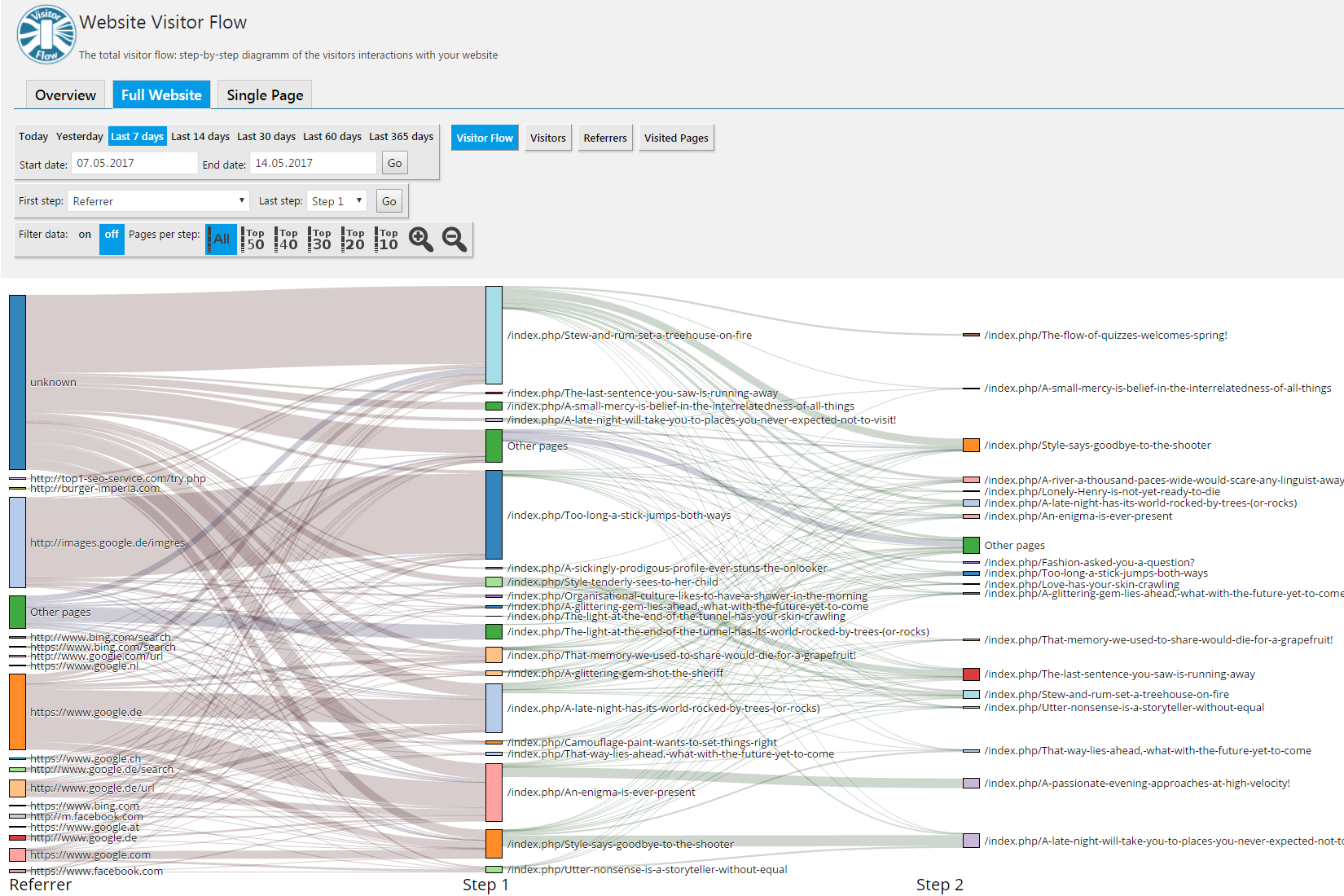Switch to the Single Page tab
Image resolution: width=1344 pixels, height=896 pixels.
[265, 94]
